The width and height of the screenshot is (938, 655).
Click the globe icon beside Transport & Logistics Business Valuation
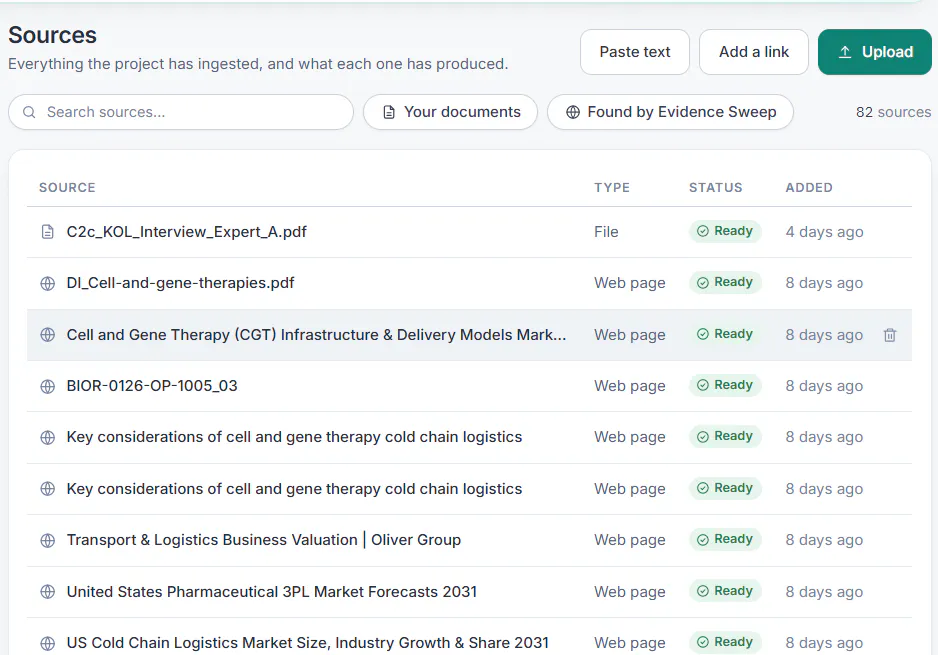pyautogui.click(x=47, y=541)
